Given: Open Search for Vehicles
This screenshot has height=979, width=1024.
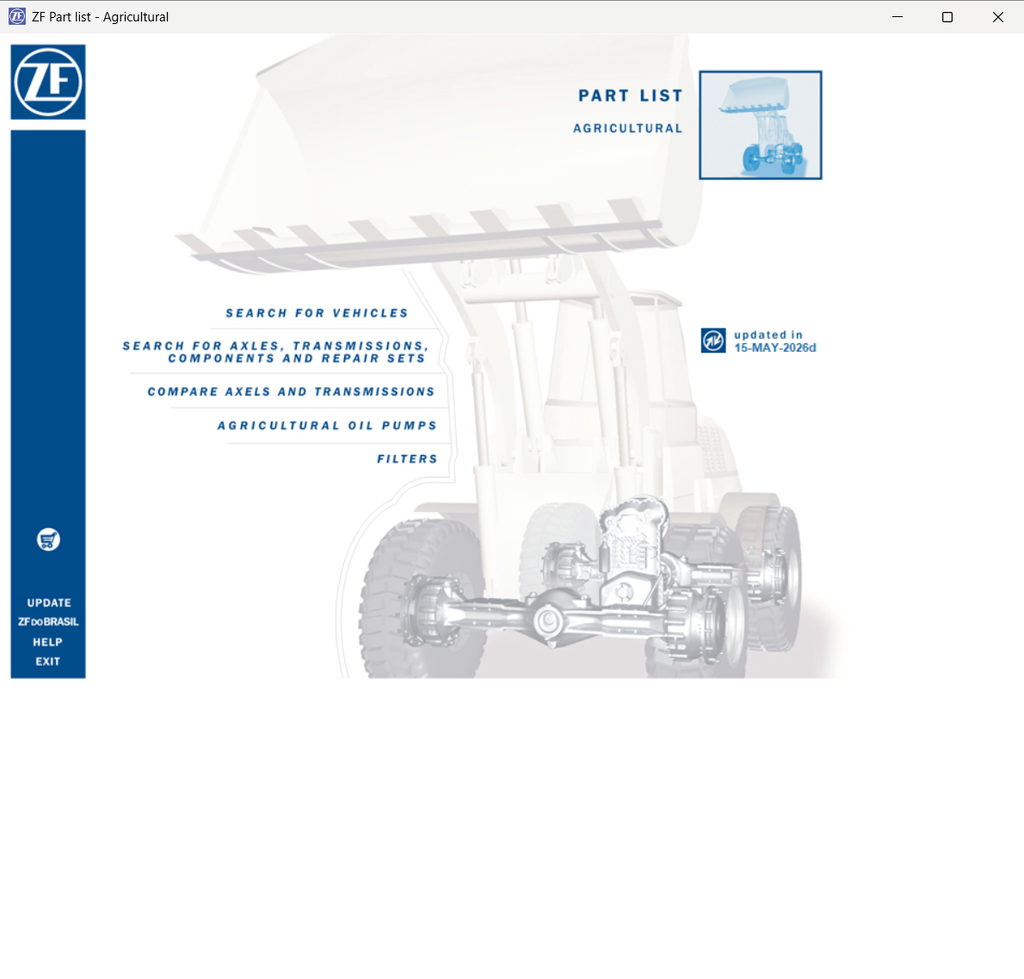Looking at the screenshot, I should click(x=317, y=313).
